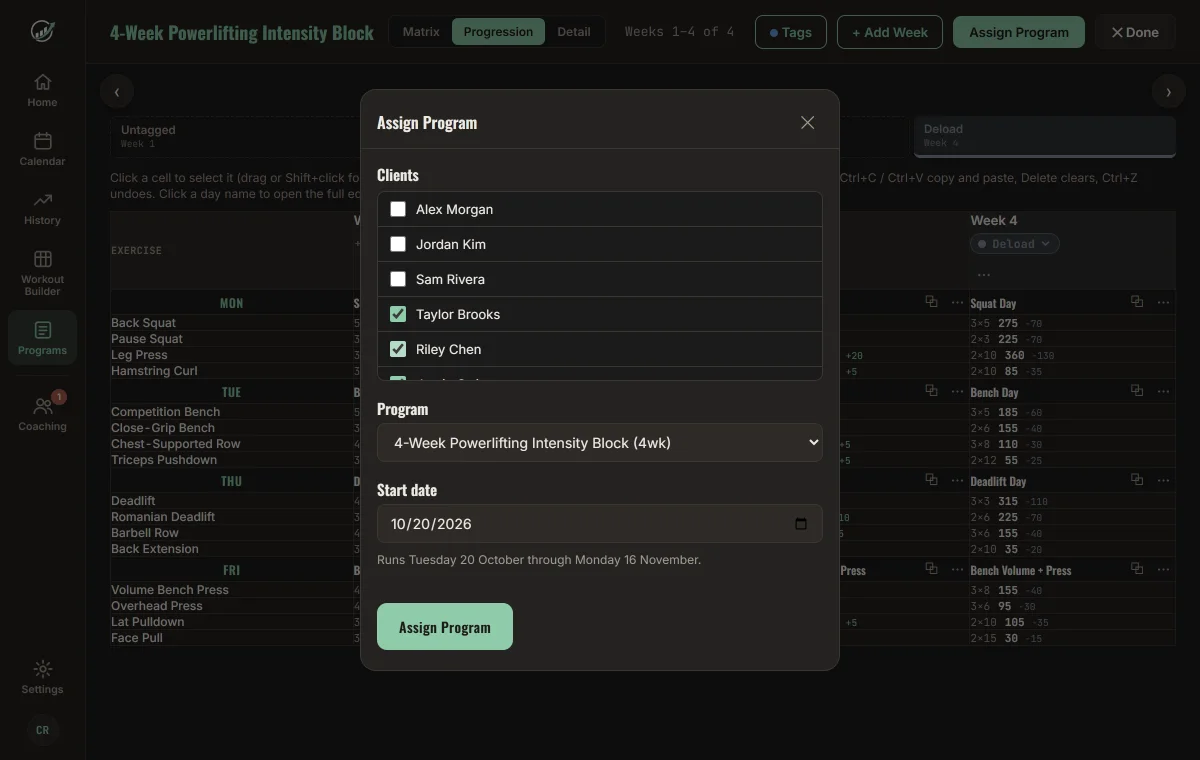This screenshot has height=760, width=1200.
Task: Open the Week 4 Deload tag dropdown
Action: coord(1015,244)
